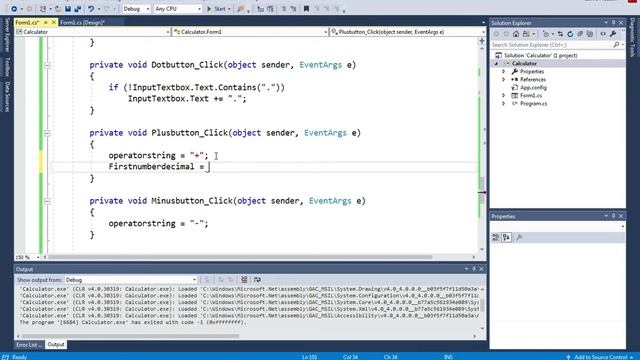Click the Output window horizontal scrollbar
Image resolution: width=640 pixels, height=360 pixels.
(131, 336)
